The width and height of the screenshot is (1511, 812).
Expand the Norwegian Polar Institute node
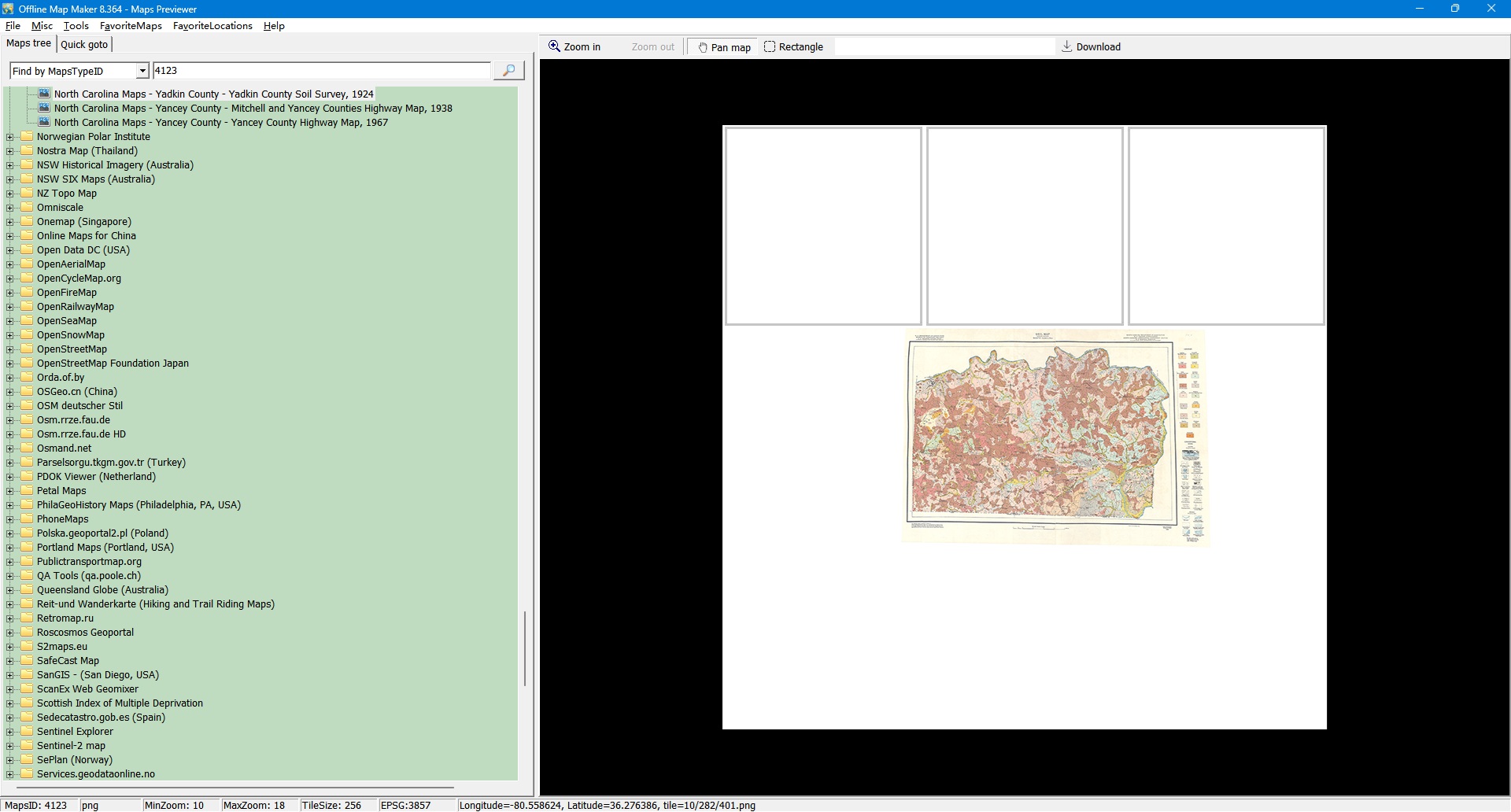[10, 137]
